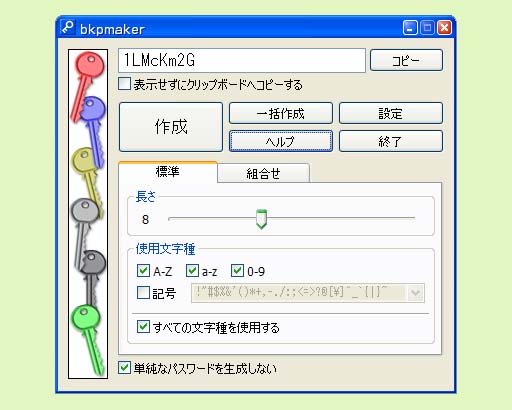
Task: Click the light gray key image
Action: click(x=83, y=230)
